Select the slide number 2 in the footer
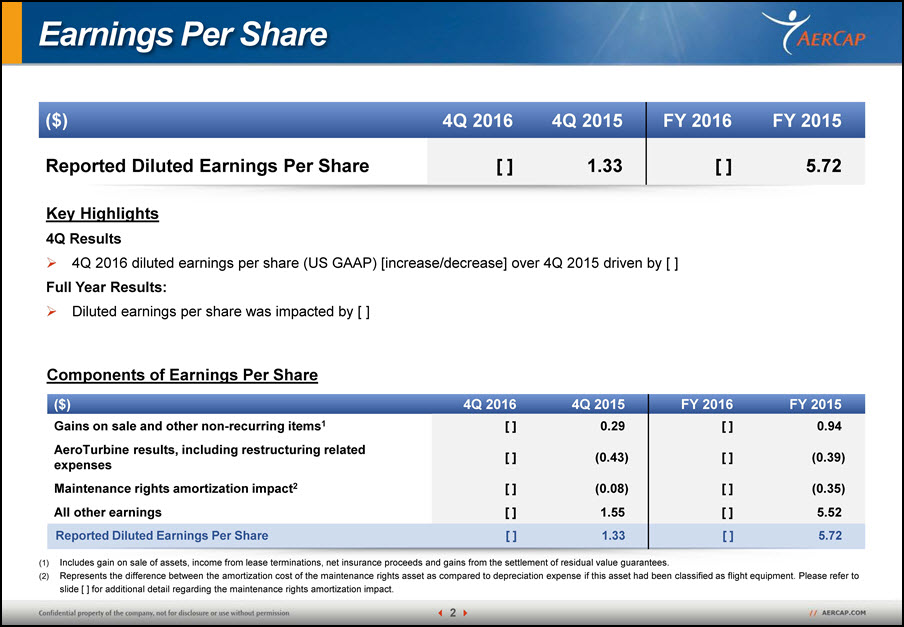 tap(453, 613)
